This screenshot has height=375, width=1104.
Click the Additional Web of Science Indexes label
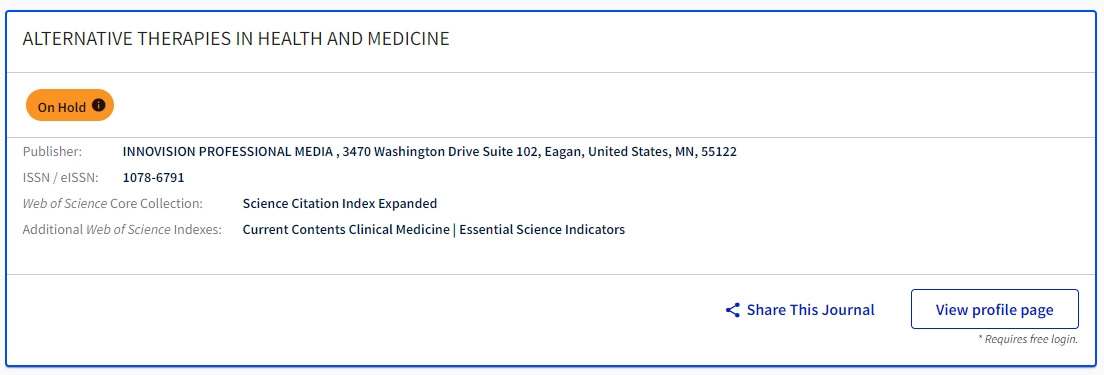[x=122, y=229]
